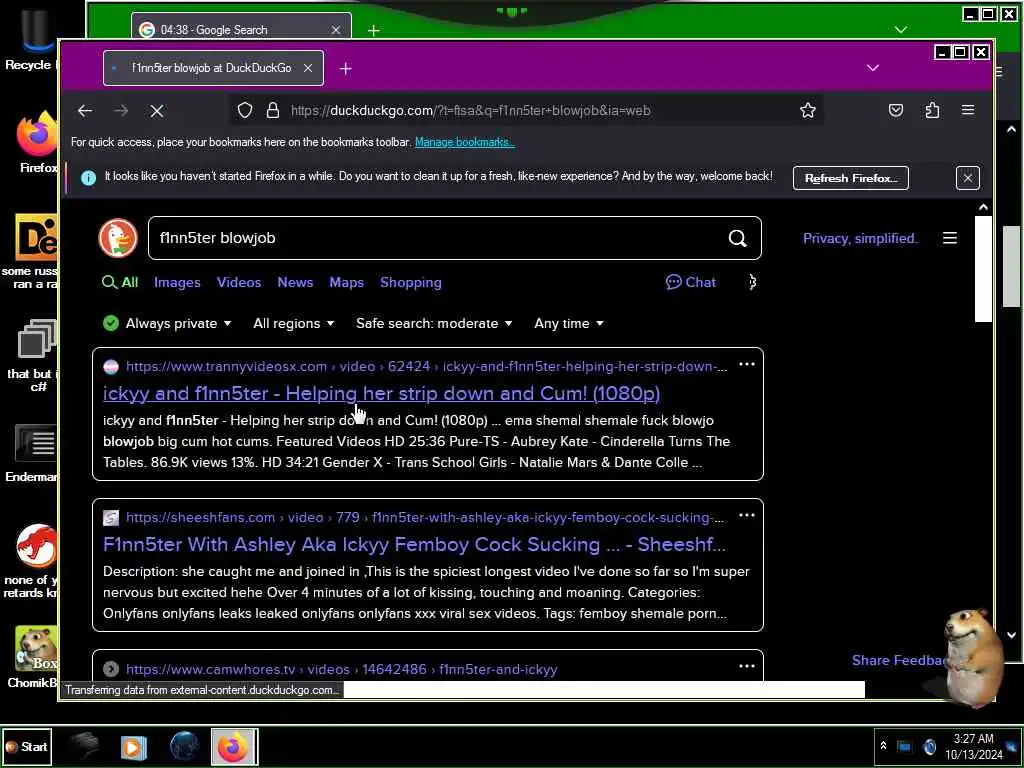Click the scroll-up arrow of green window
The width and height of the screenshot is (1024, 768).
(x=1012, y=129)
